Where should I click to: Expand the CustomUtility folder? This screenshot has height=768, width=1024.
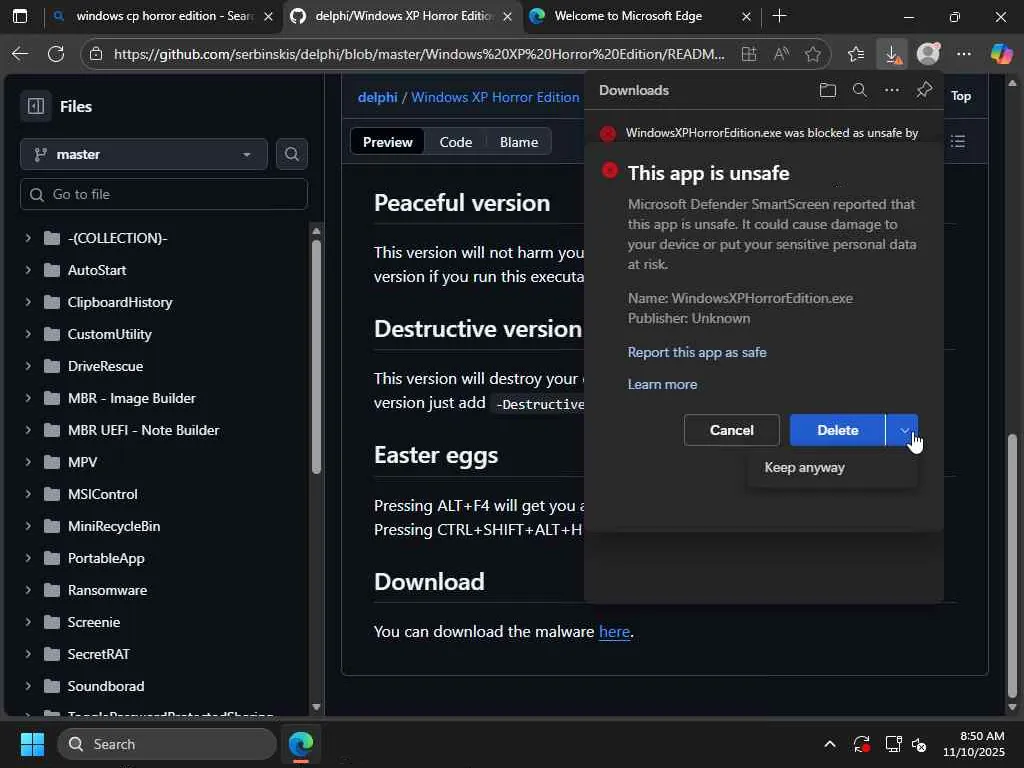28,334
